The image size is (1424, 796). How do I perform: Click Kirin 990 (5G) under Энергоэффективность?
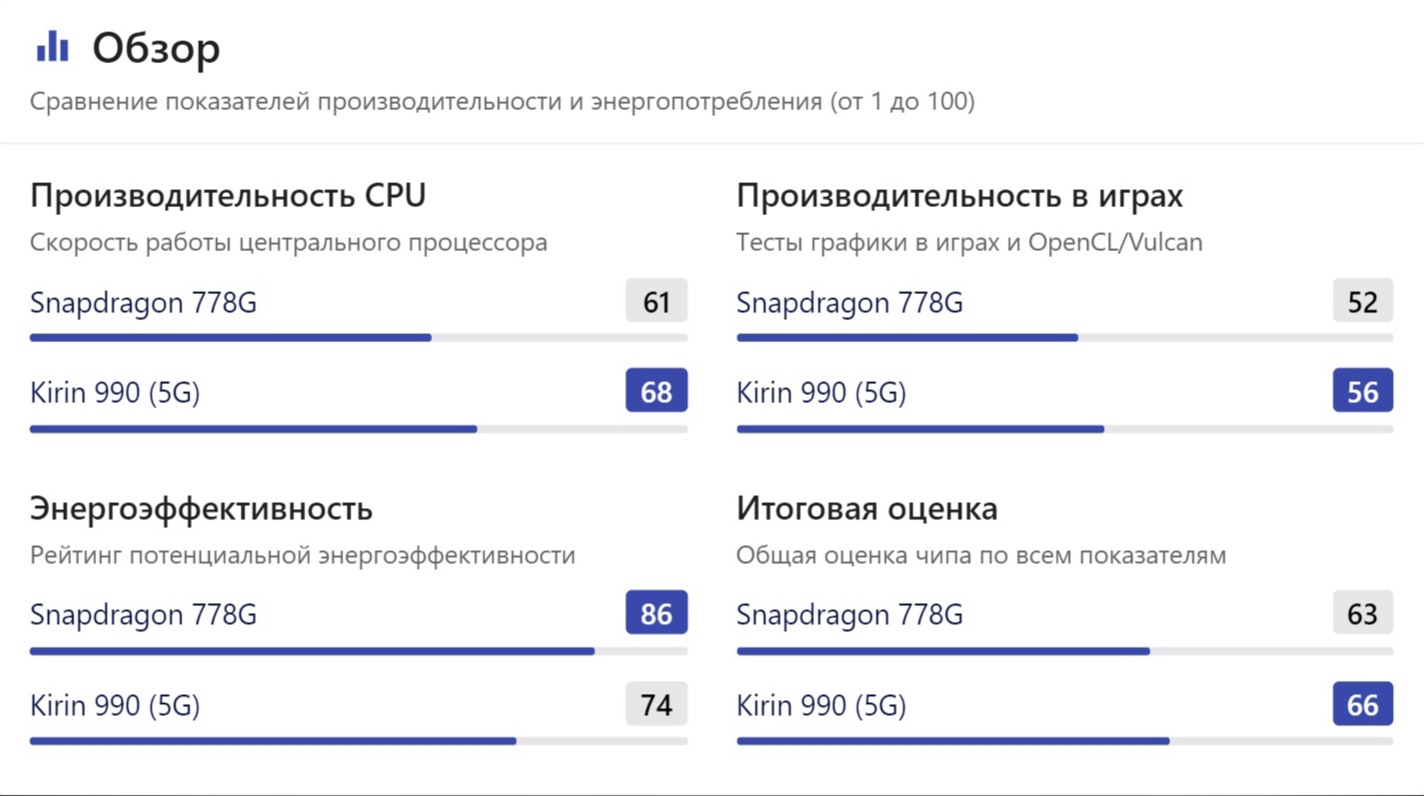115,705
